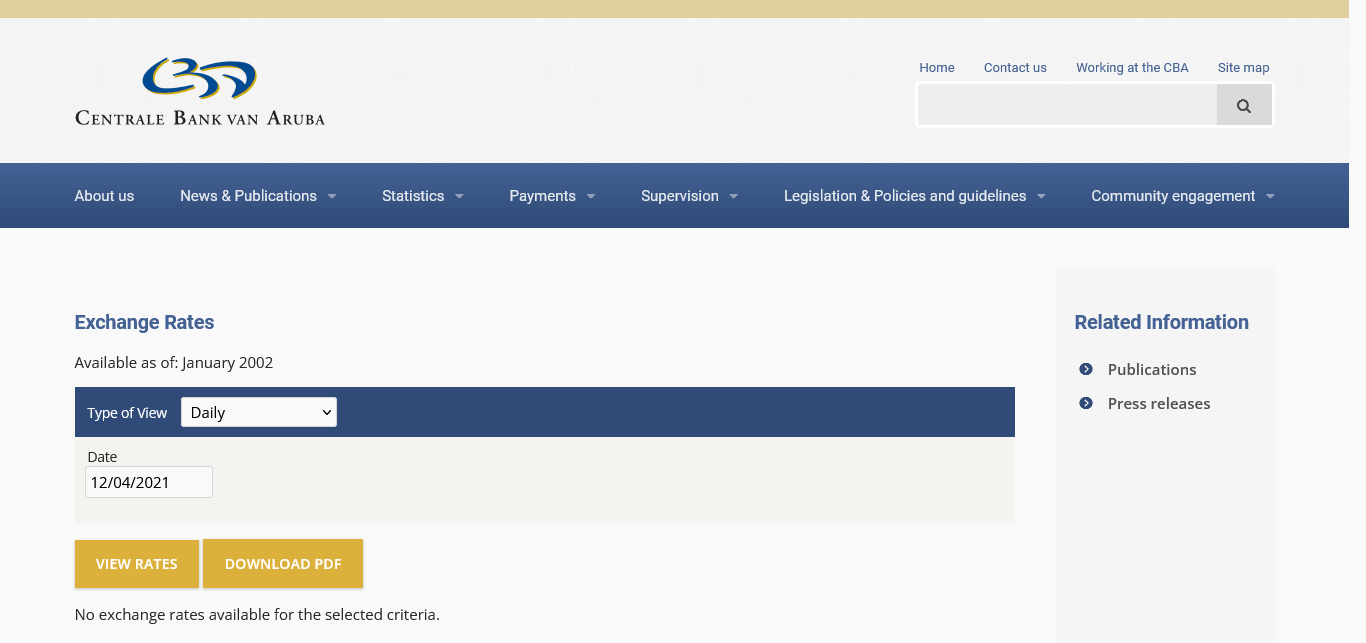Visit the Working at the CBA link
The image size is (1366, 643).
pyautogui.click(x=1132, y=68)
